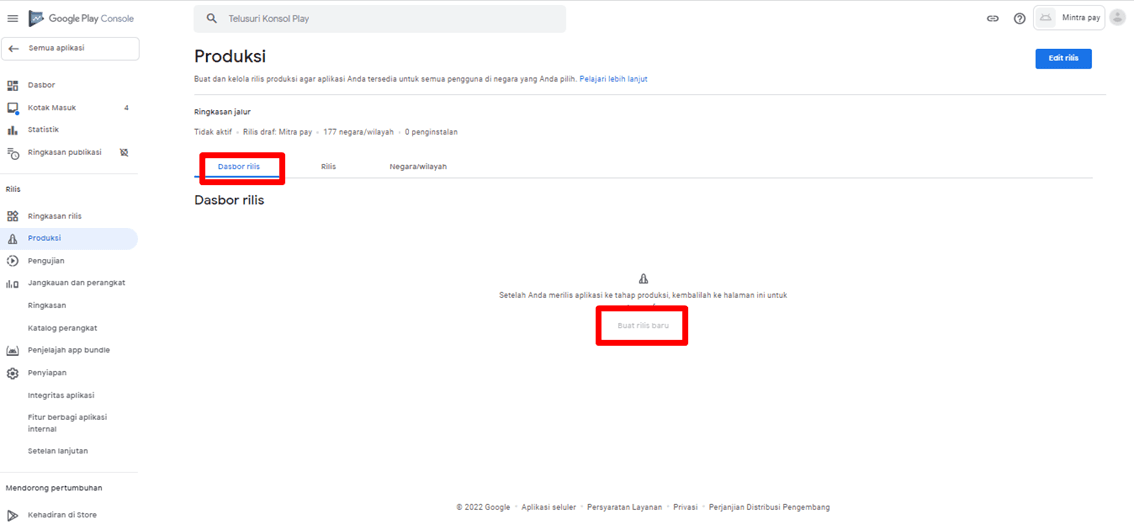Open the hamburger navigation menu

tap(13, 19)
